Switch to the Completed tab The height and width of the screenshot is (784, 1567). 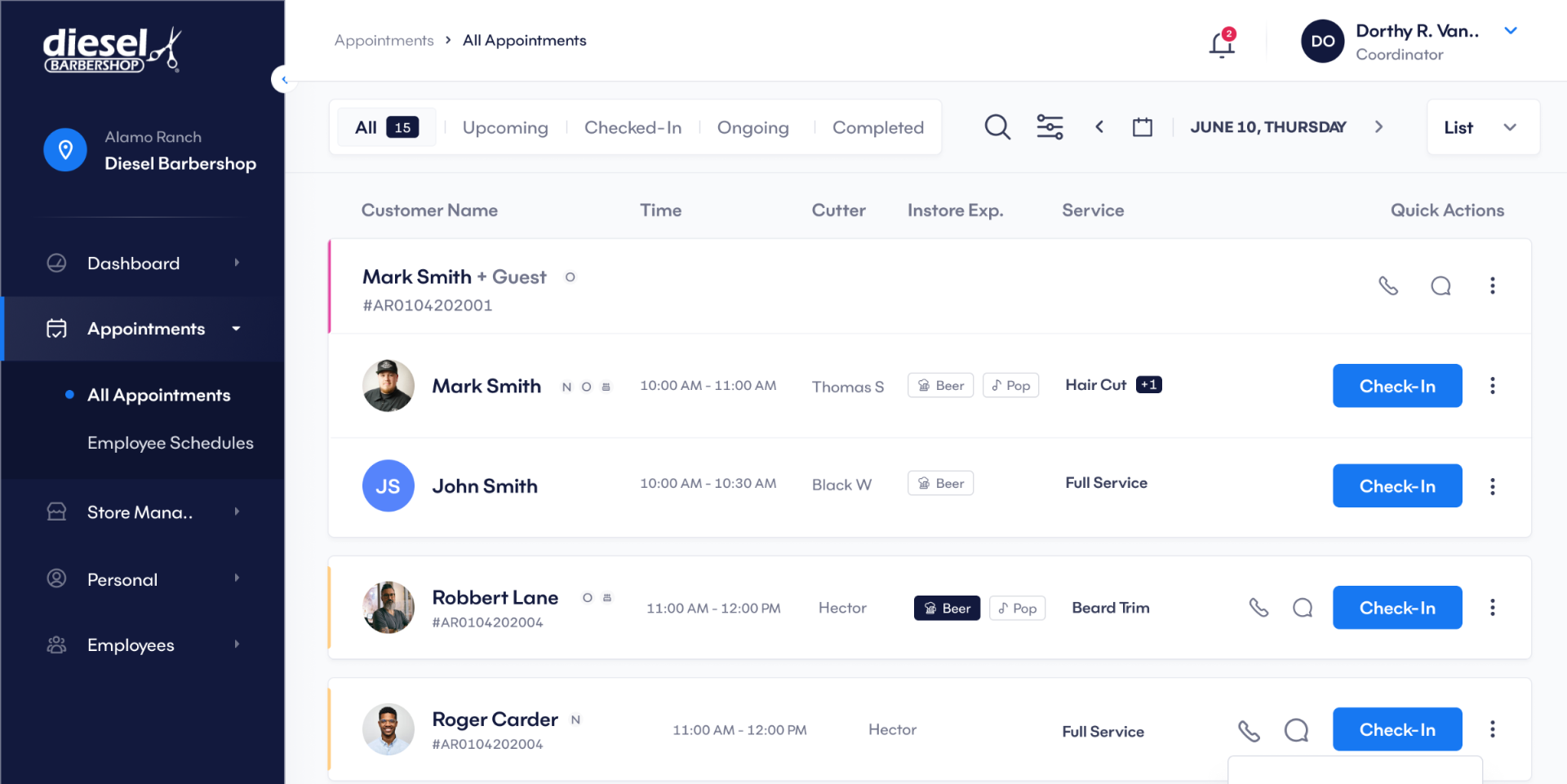coord(878,127)
